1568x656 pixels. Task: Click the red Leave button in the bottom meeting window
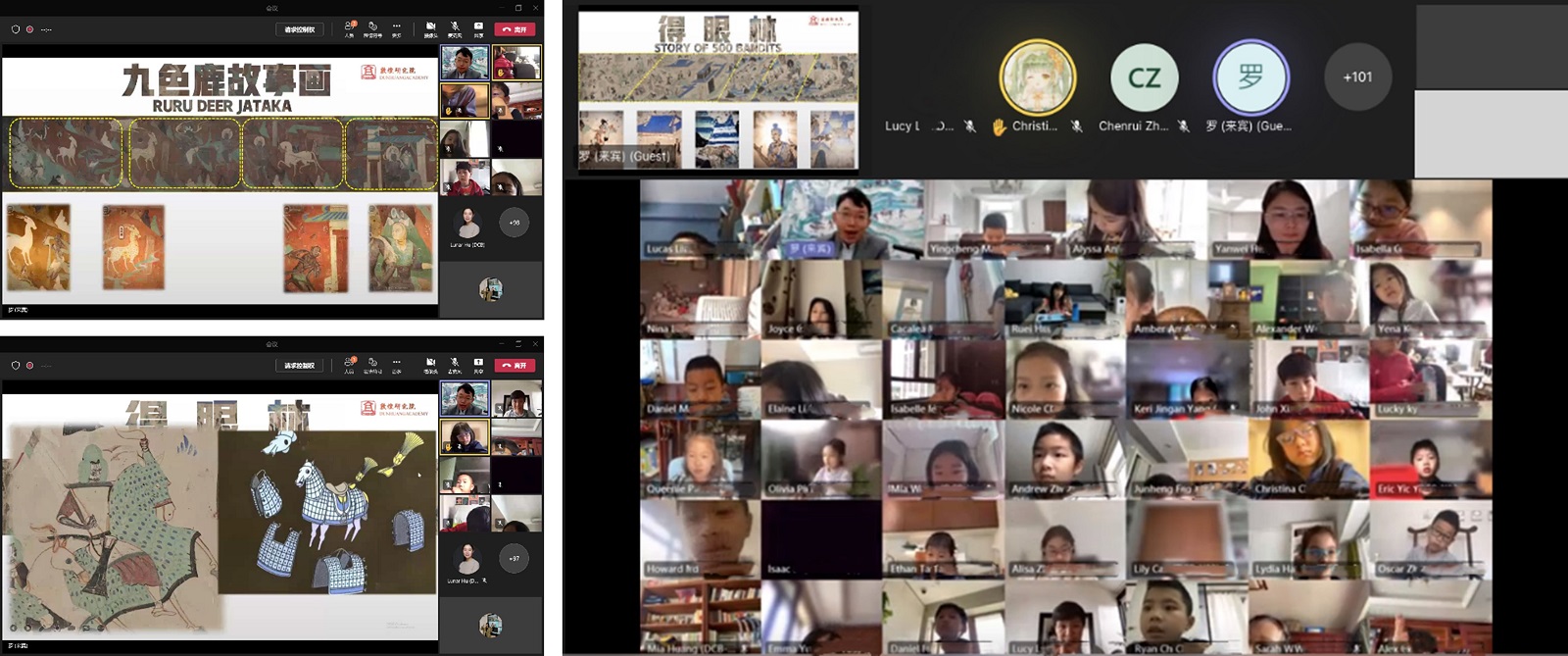(515, 366)
